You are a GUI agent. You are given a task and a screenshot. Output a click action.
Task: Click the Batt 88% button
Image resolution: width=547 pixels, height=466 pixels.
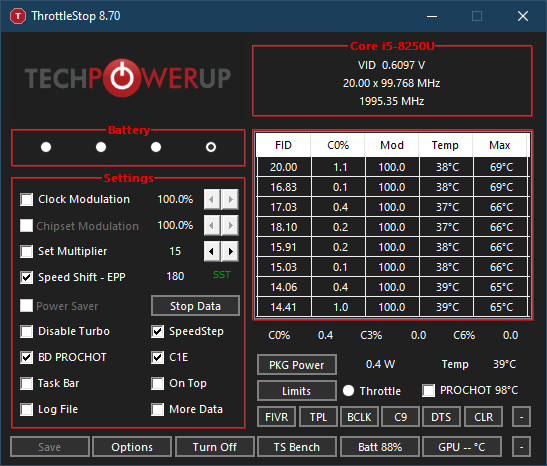coord(380,447)
